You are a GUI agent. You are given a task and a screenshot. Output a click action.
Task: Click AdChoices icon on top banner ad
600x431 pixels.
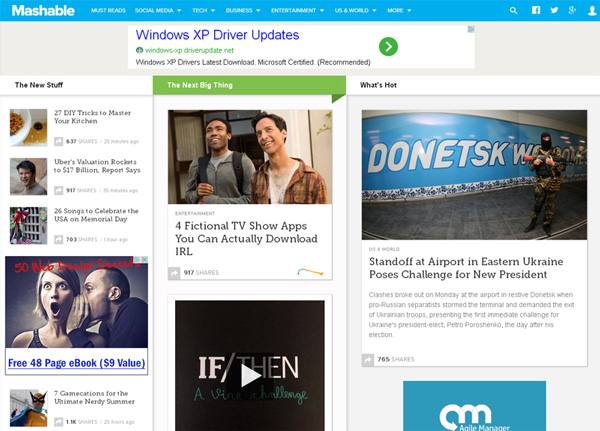[x=471, y=29]
